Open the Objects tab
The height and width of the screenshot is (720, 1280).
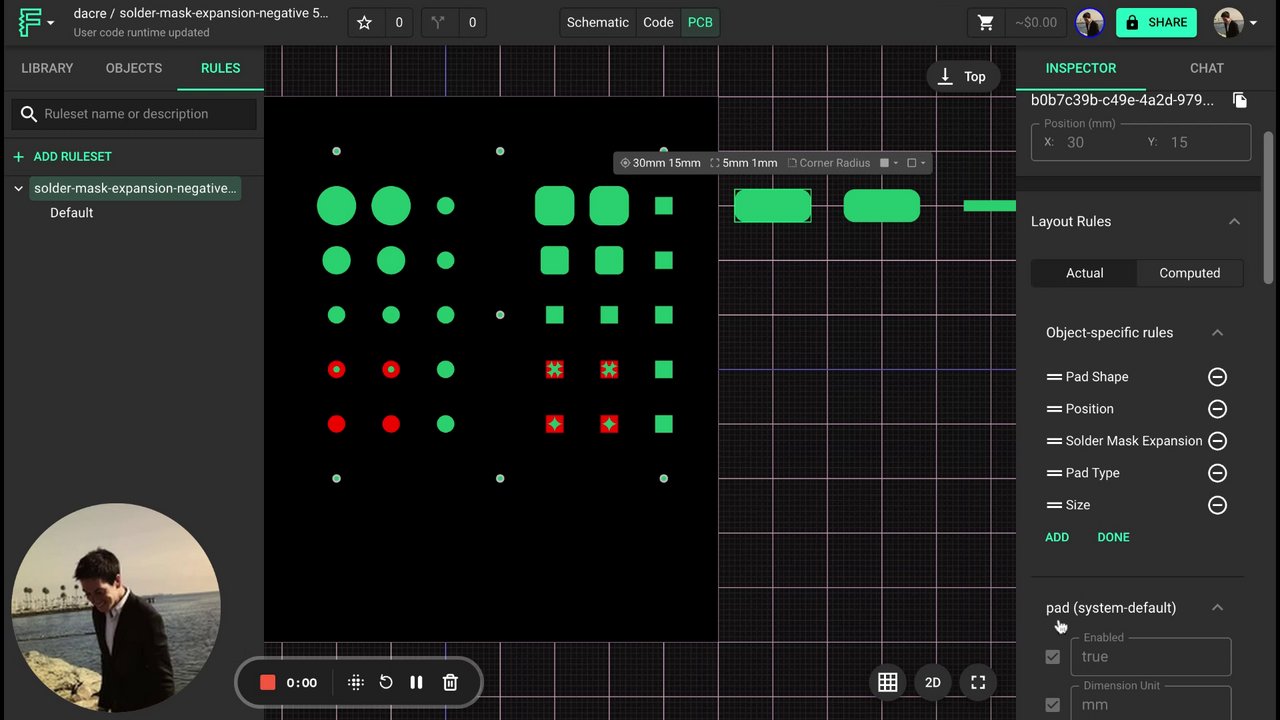(134, 68)
